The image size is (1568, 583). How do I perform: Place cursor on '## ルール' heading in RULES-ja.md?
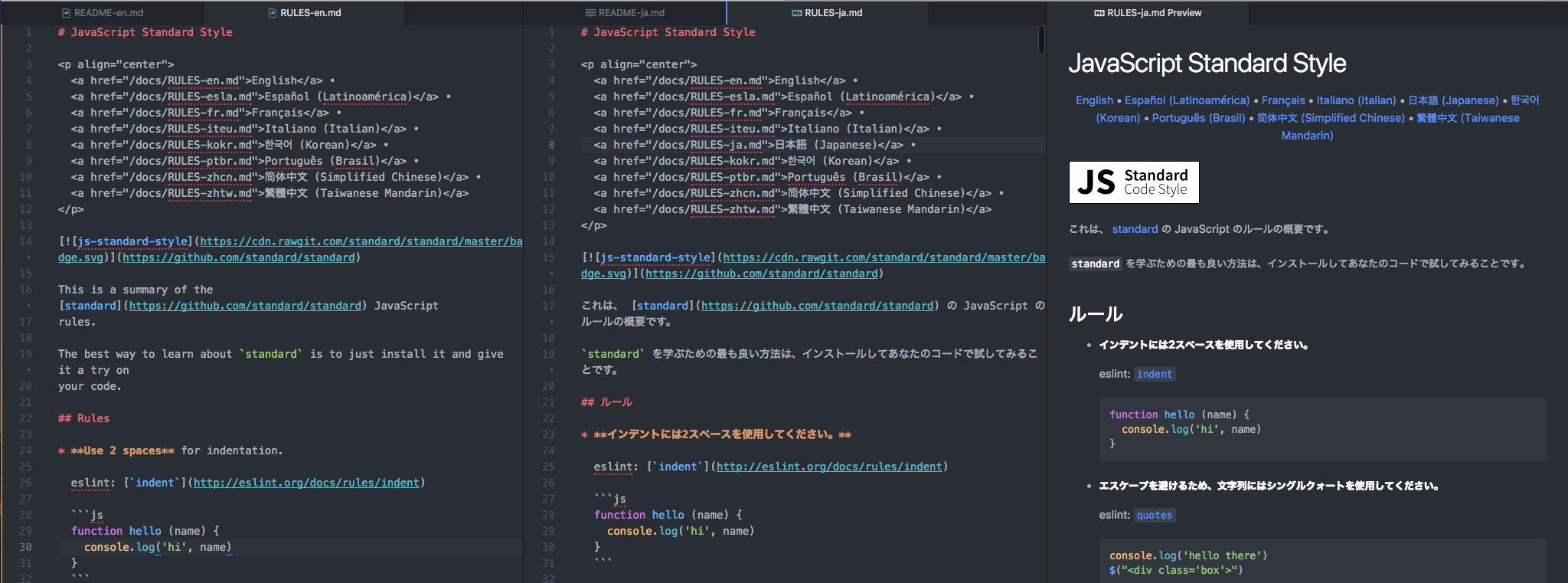607,402
